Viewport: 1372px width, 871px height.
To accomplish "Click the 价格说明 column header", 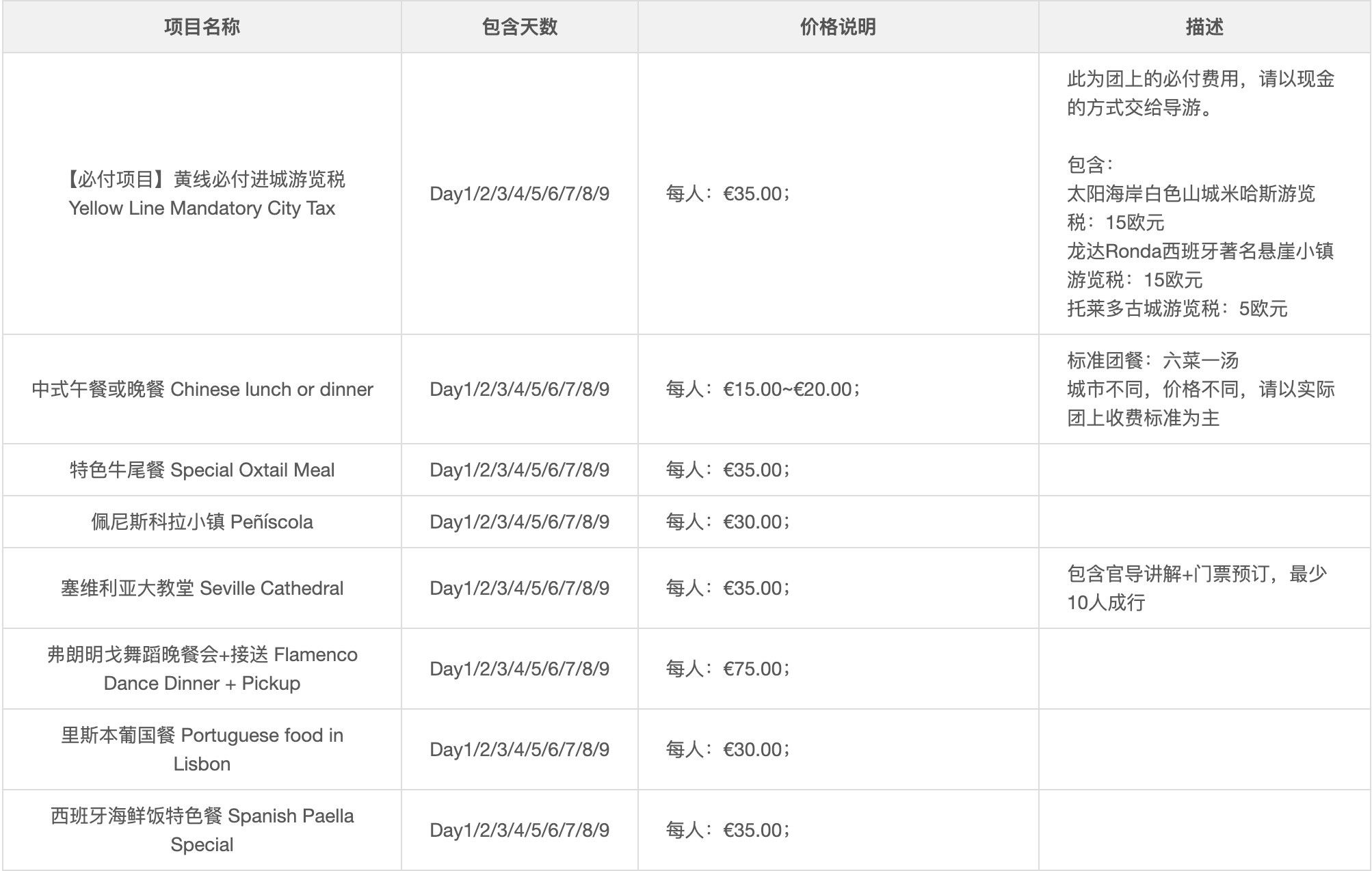I will pyautogui.click(x=838, y=27).
